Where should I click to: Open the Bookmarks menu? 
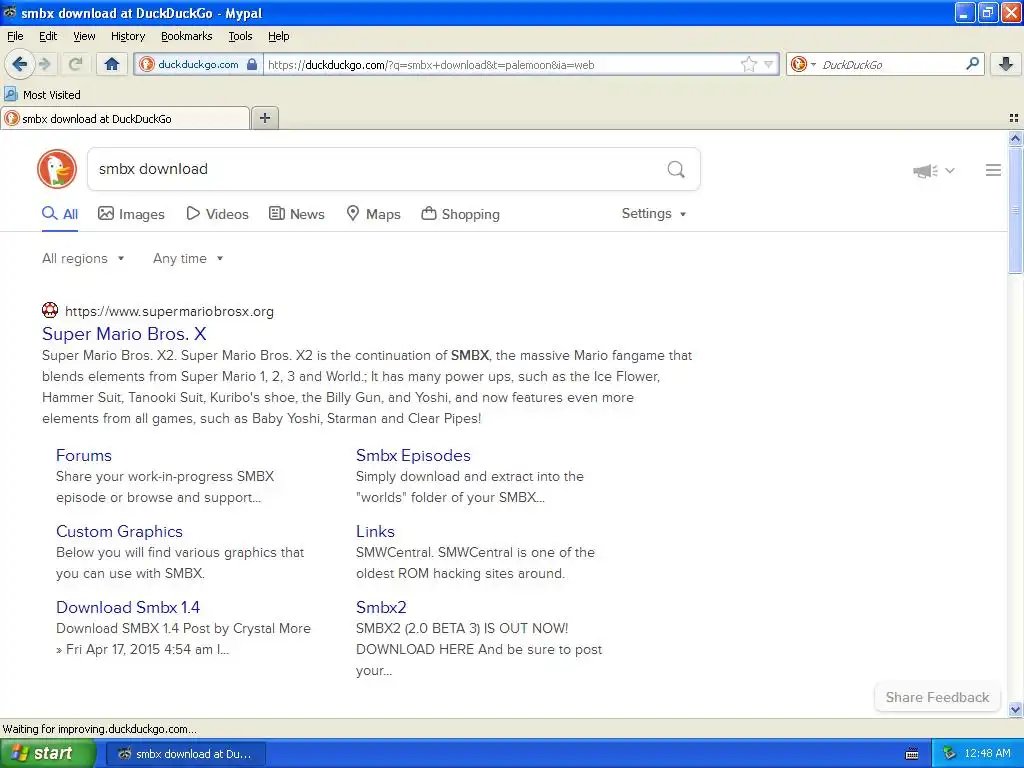[186, 36]
